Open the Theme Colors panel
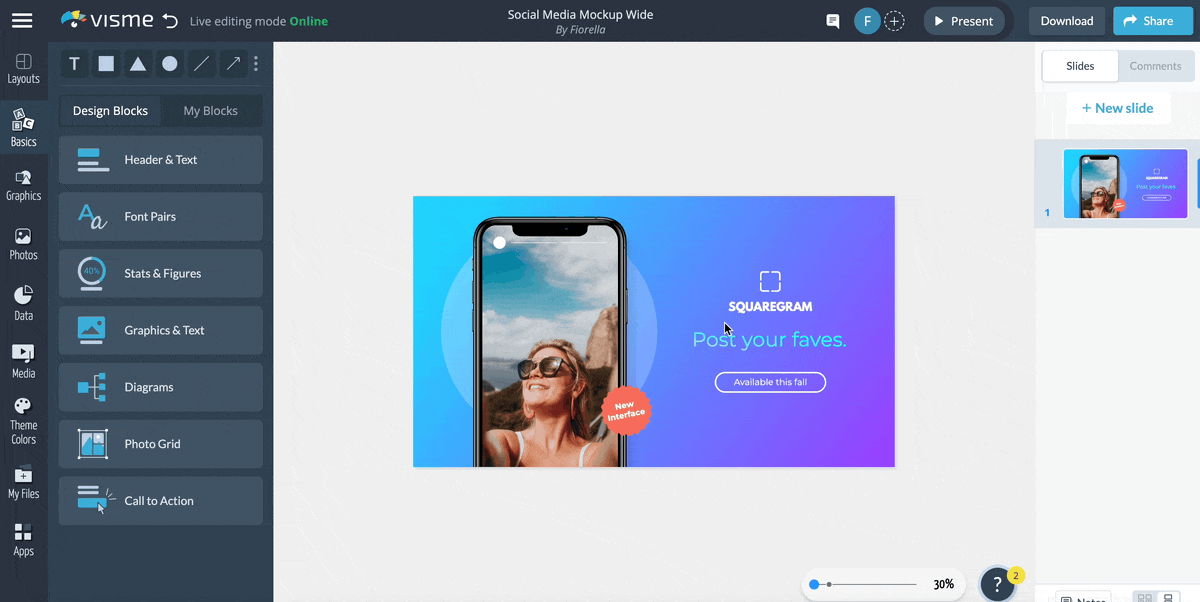This screenshot has height=602, width=1200. click(23, 420)
